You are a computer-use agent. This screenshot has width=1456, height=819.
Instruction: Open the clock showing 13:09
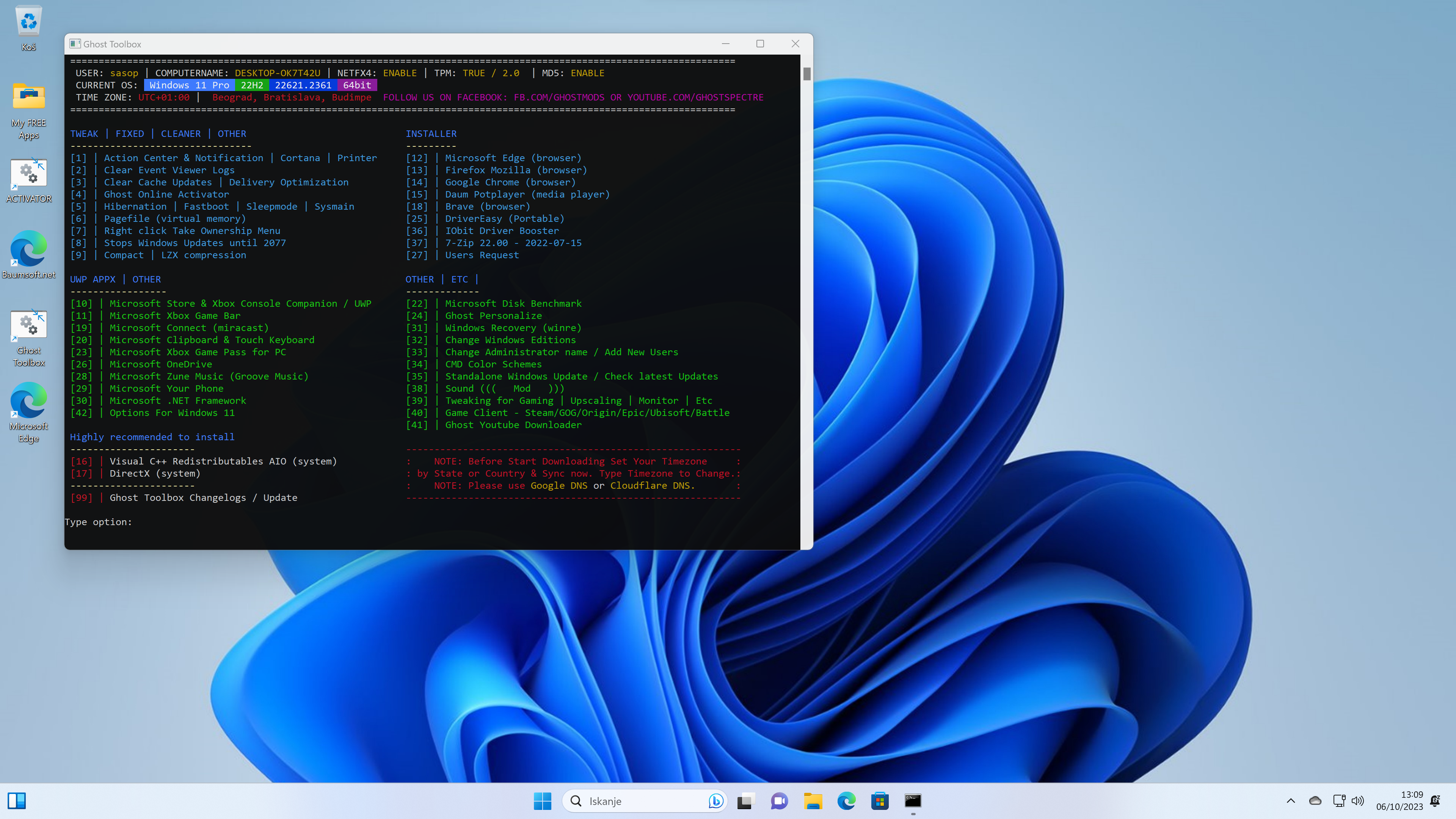[1400, 800]
